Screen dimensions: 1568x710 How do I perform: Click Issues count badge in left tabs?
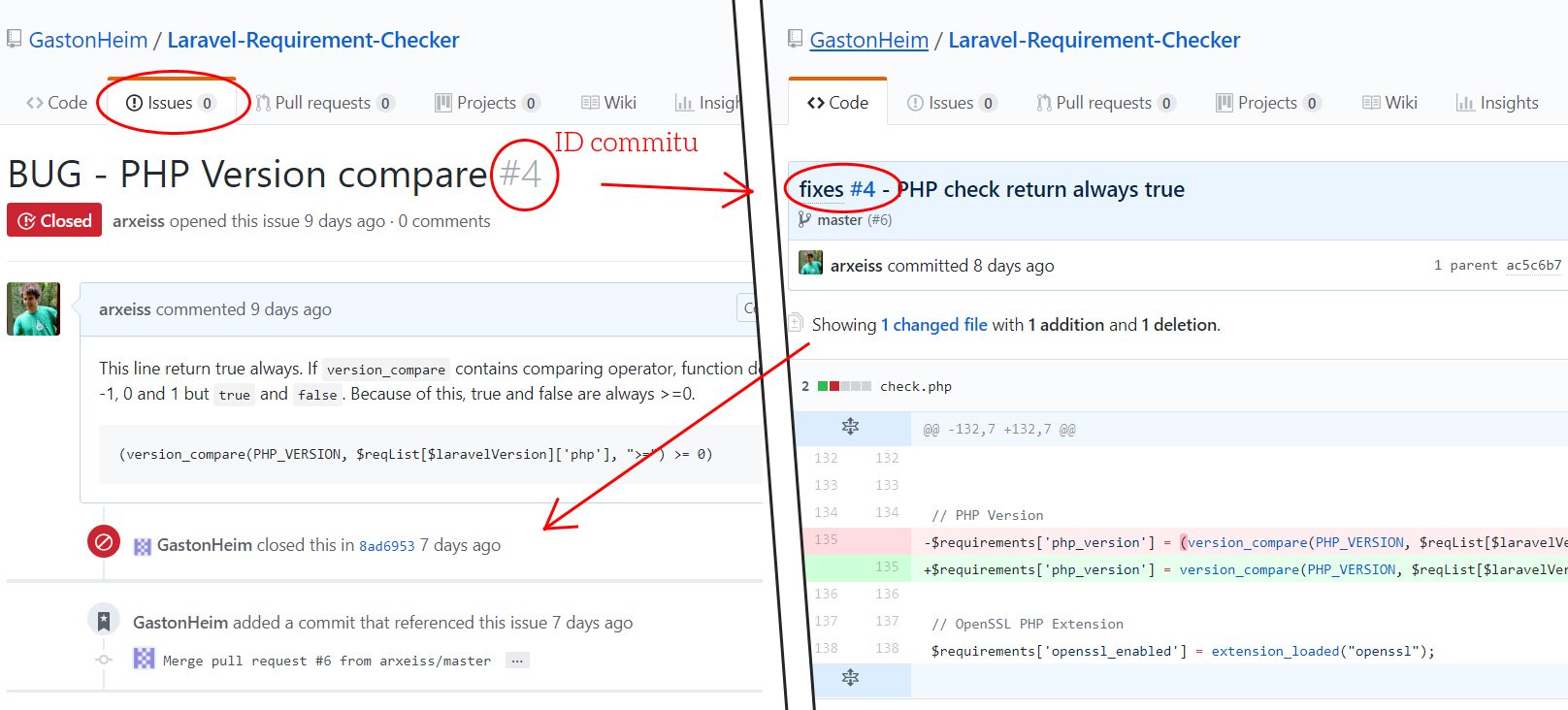[207, 104]
